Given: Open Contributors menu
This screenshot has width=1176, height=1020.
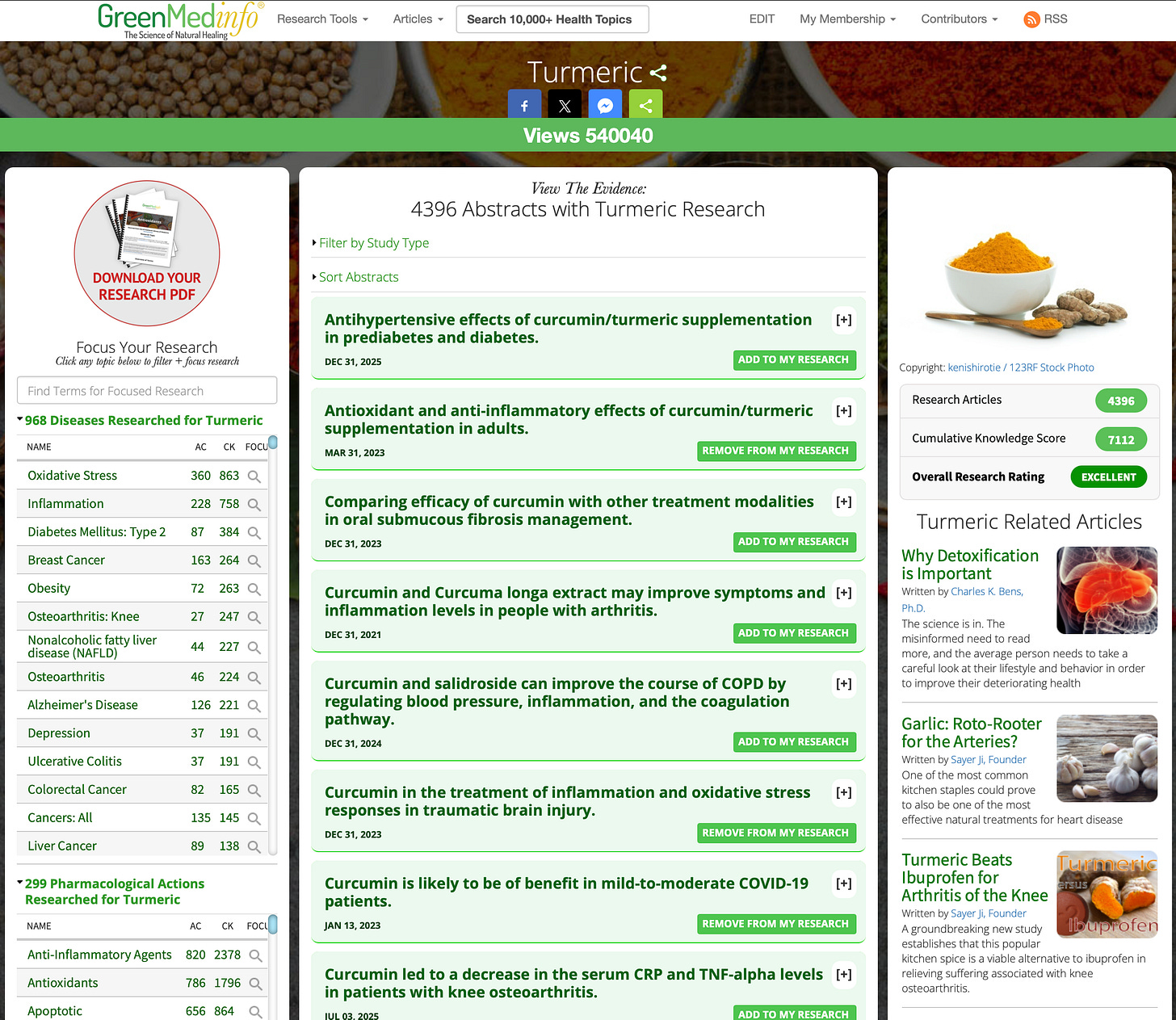Looking at the screenshot, I should (x=960, y=19).
